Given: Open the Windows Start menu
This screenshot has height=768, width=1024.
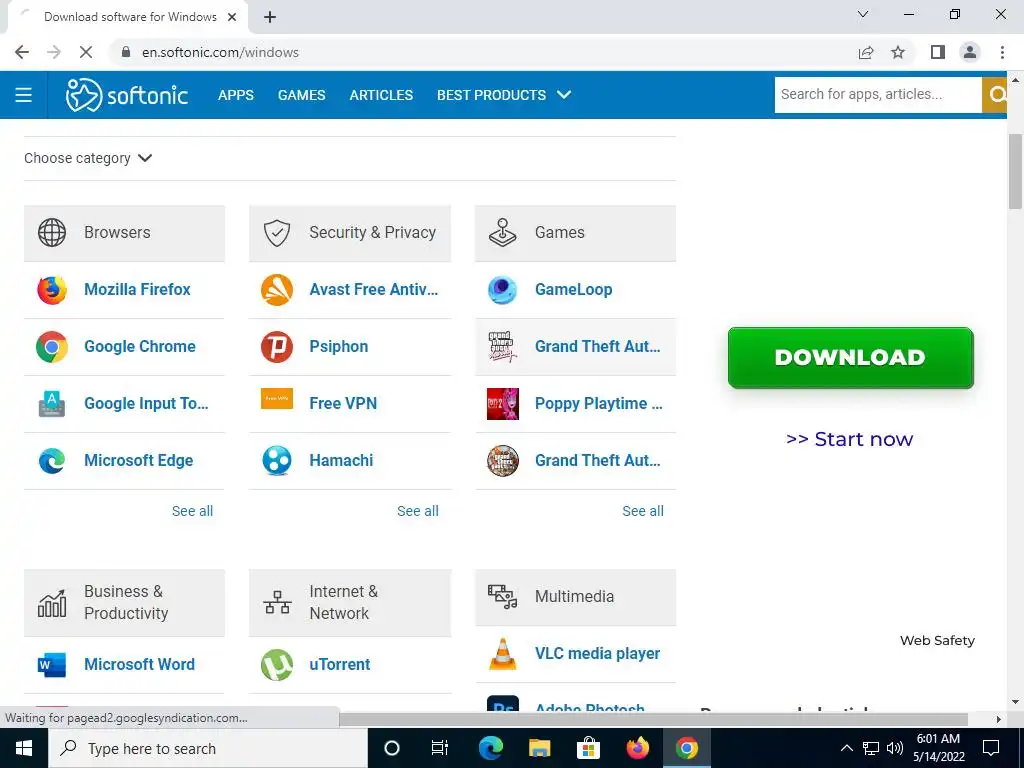Looking at the screenshot, I should point(24,748).
